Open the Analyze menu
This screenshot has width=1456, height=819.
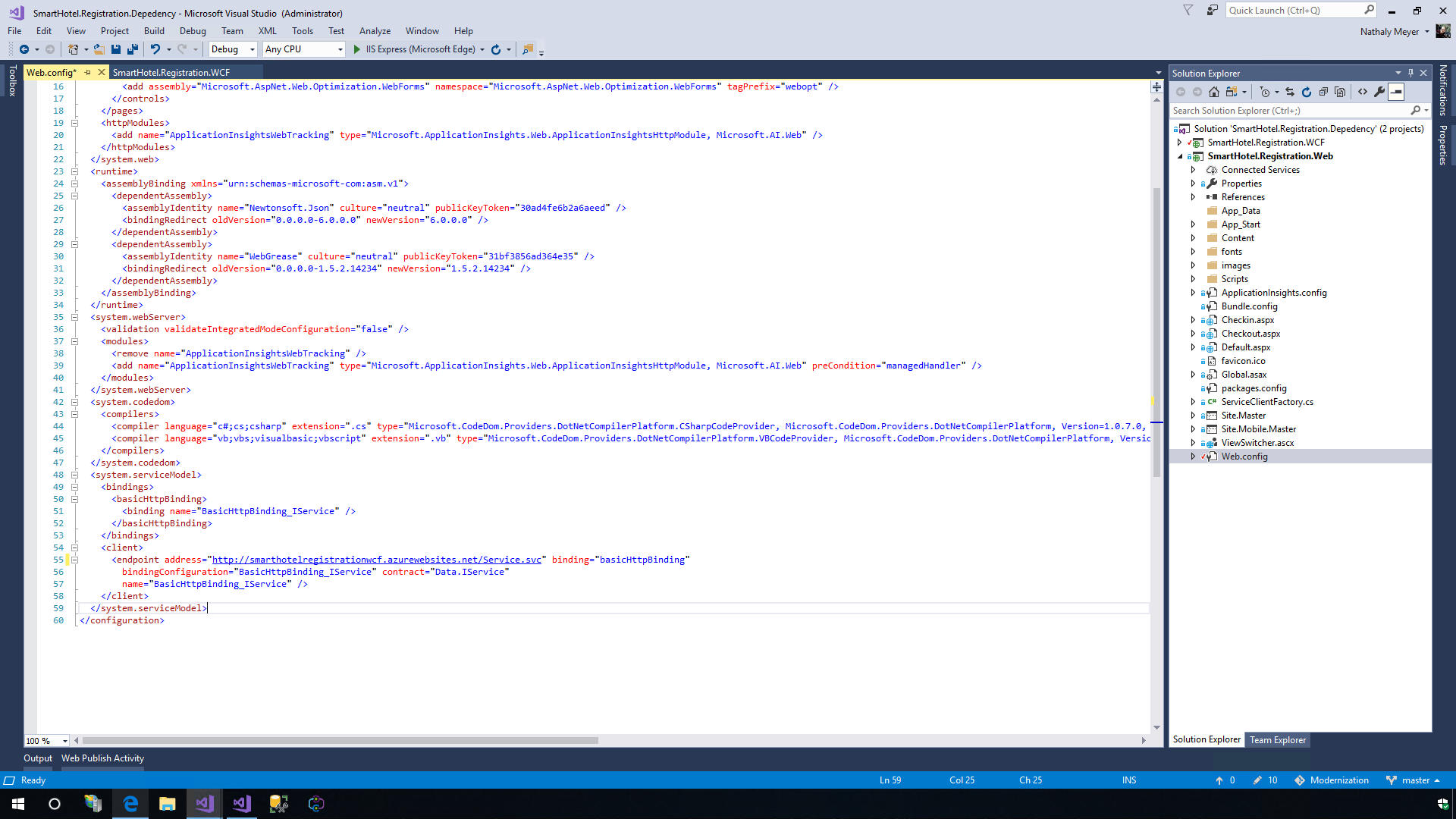click(375, 31)
